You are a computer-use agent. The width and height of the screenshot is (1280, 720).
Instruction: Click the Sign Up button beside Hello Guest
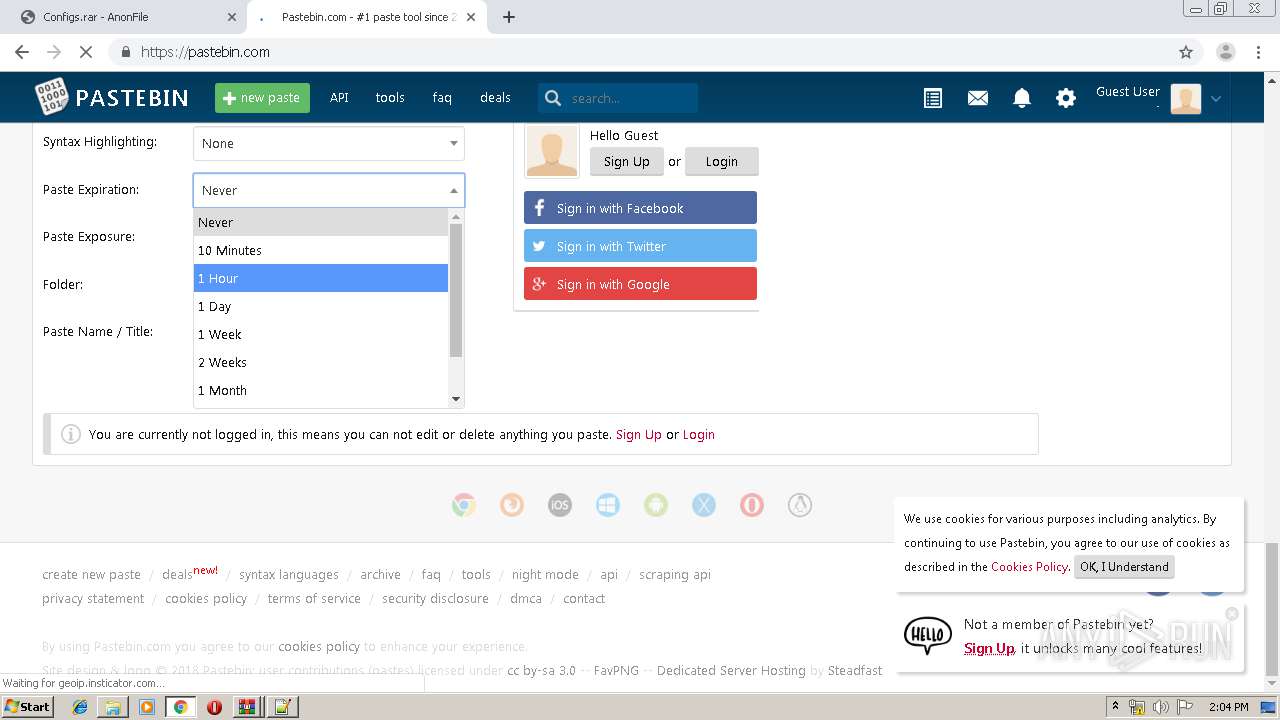(627, 161)
